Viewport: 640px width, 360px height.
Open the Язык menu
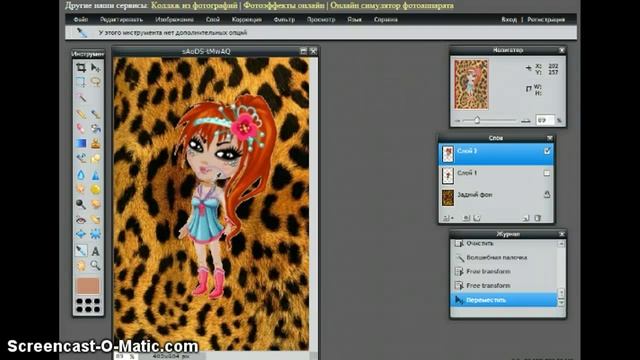[x=354, y=20]
